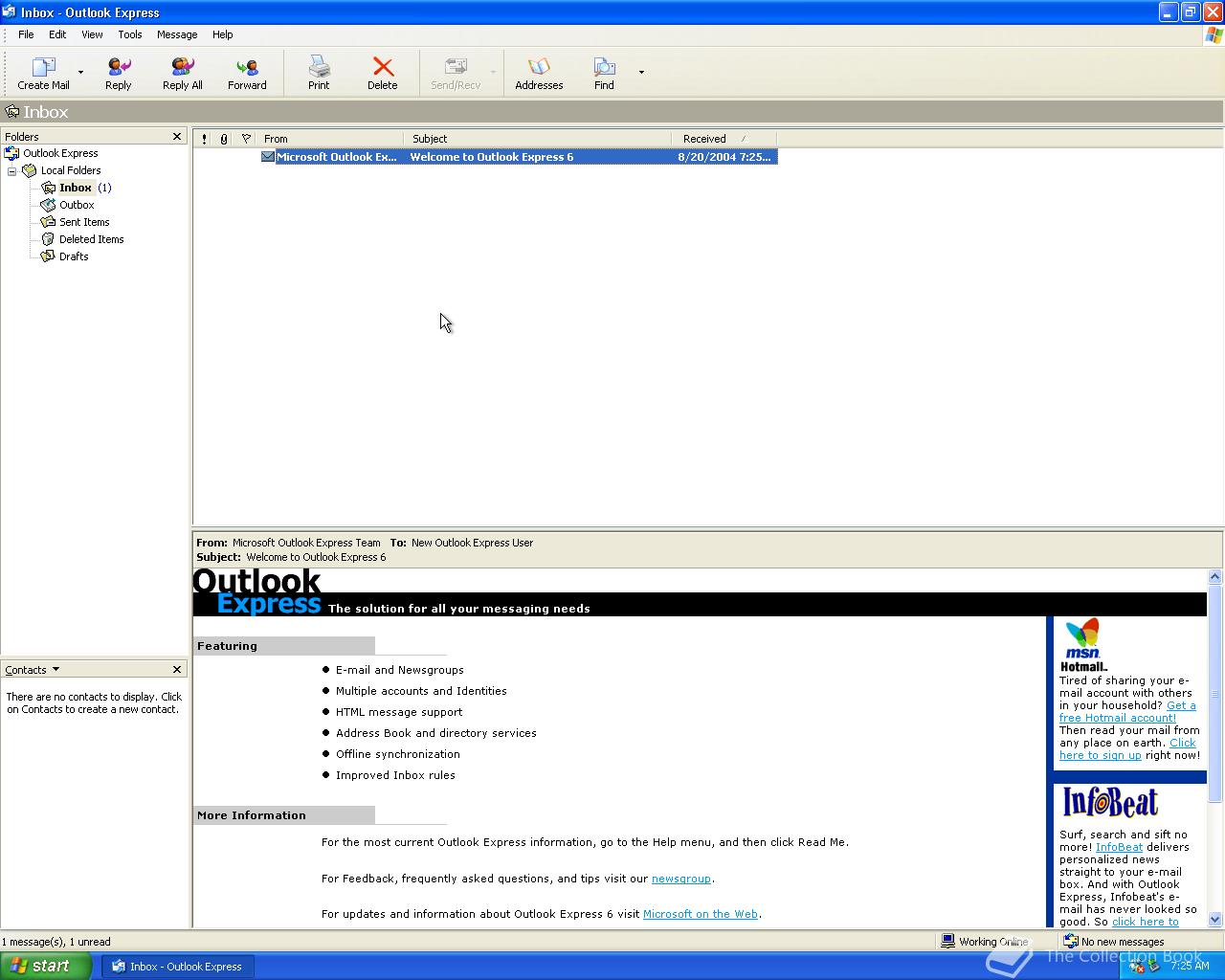Click the Forward toolbar icon
Viewport: 1225px width, 980px height.
pyautogui.click(x=247, y=67)
